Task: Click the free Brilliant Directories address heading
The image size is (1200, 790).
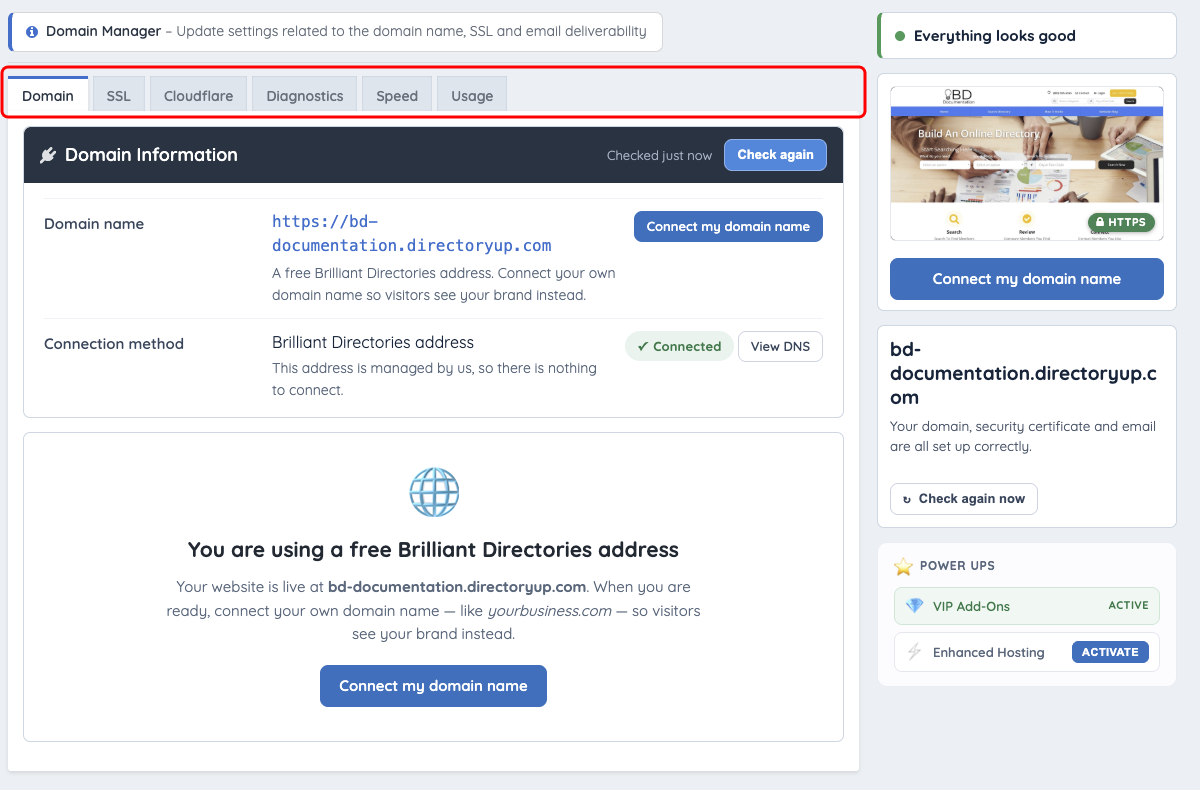Action: [x=433, y=550]
